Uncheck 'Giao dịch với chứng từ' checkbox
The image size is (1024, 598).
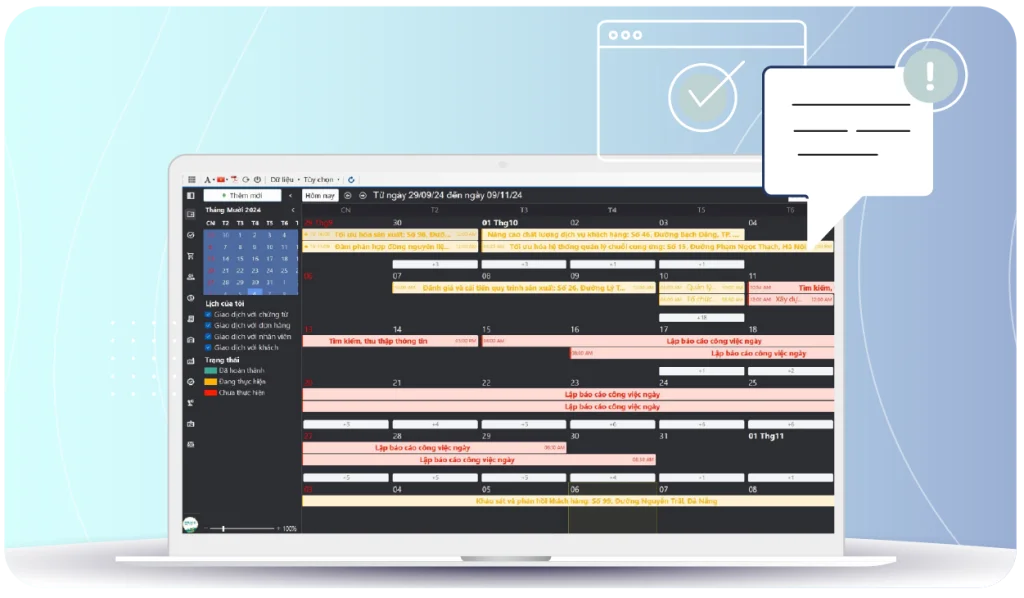(208, 314)
